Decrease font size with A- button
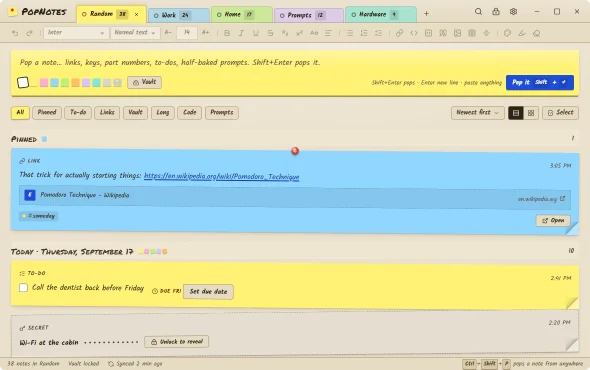 point(168,33)
